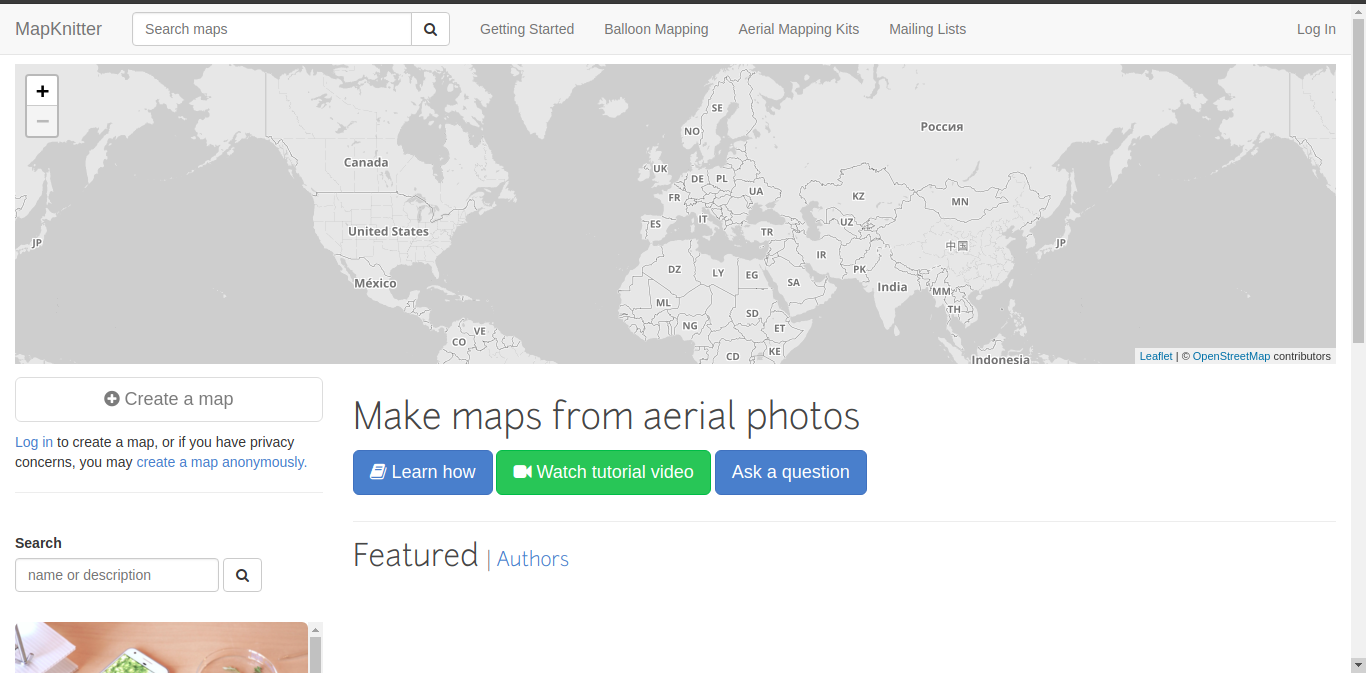Zoom in on the map with plus button
1366x673 pixels.
coord(42,91)
